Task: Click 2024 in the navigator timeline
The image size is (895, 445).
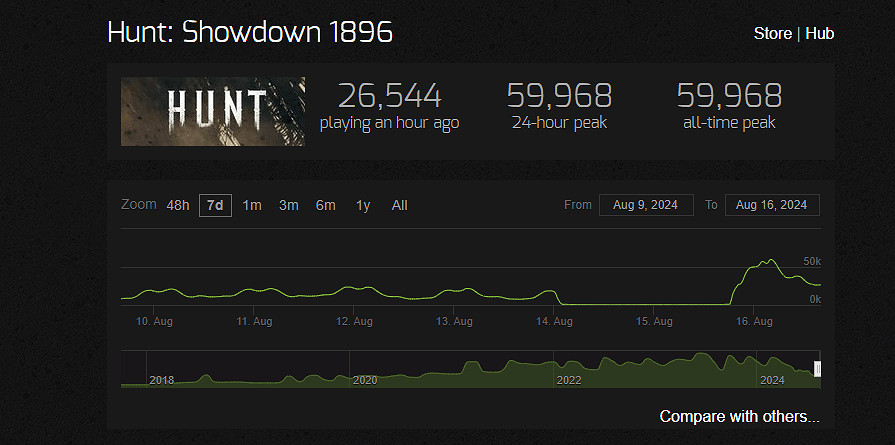Action: [772, 380]
